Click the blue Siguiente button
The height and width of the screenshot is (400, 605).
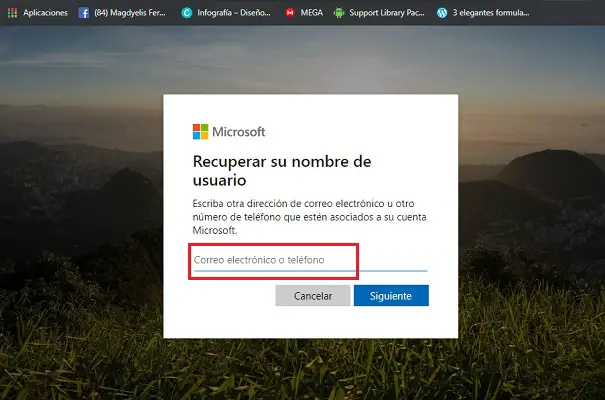(391, 295)
